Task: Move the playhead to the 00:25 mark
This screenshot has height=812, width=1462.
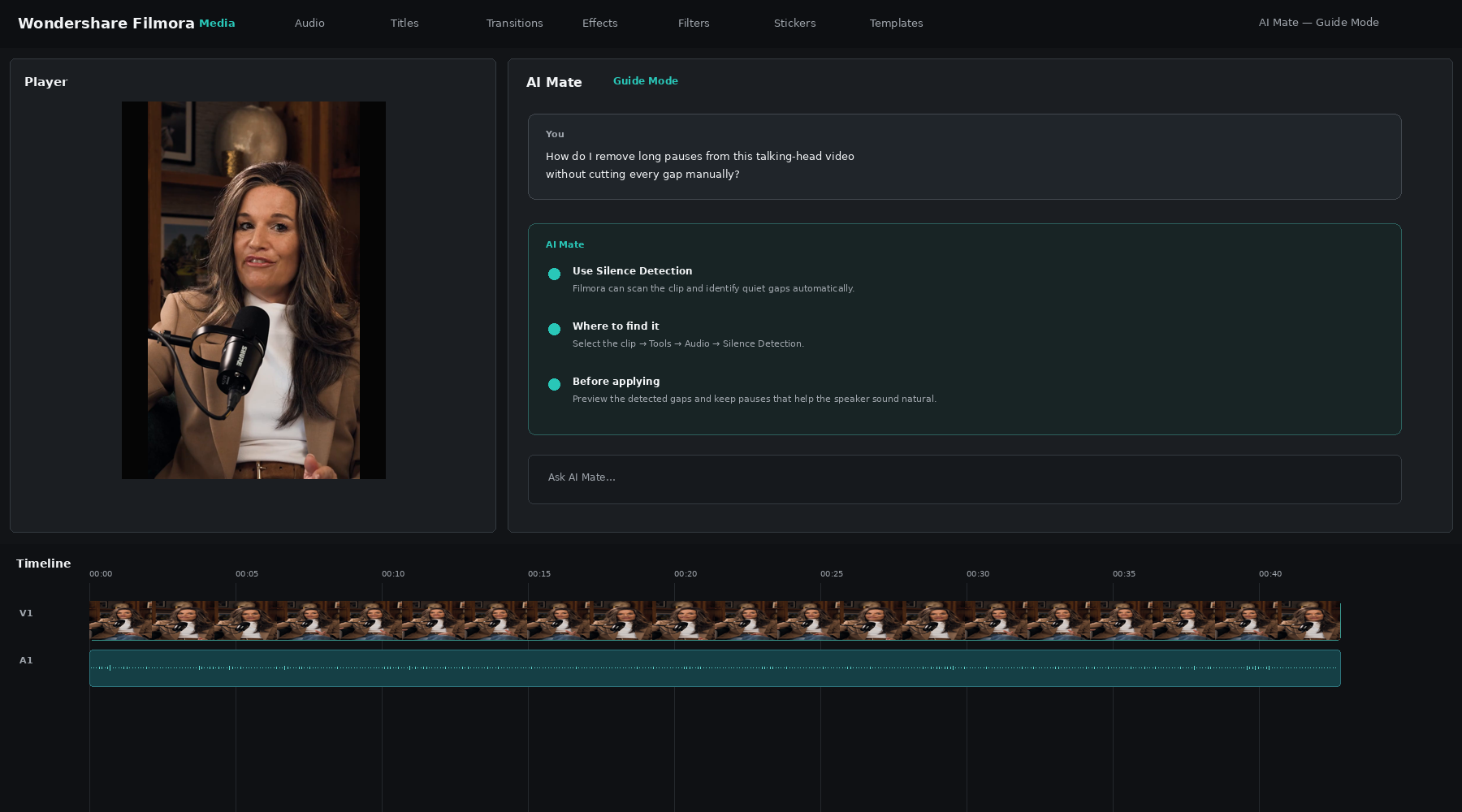Action: click(832, 574)
